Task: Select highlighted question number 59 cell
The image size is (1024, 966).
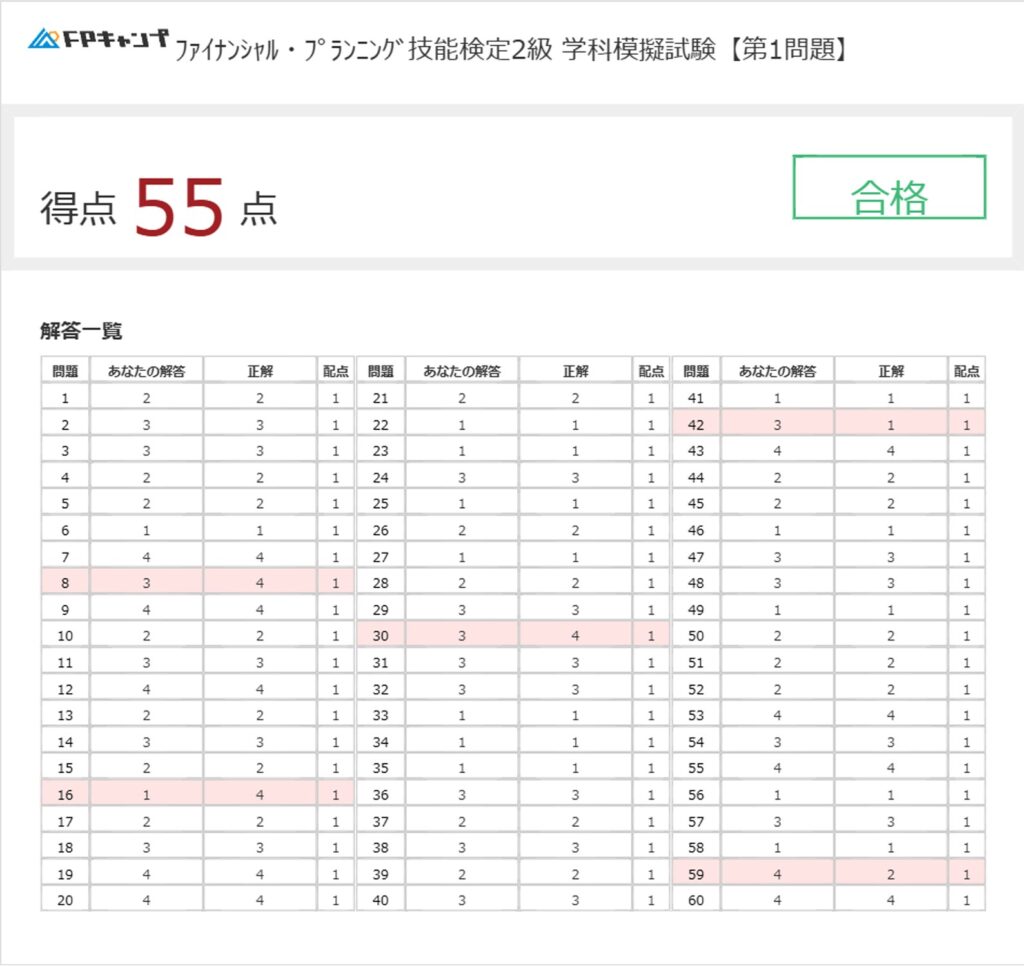Action: pyautogui.click(x=696, y=873)
